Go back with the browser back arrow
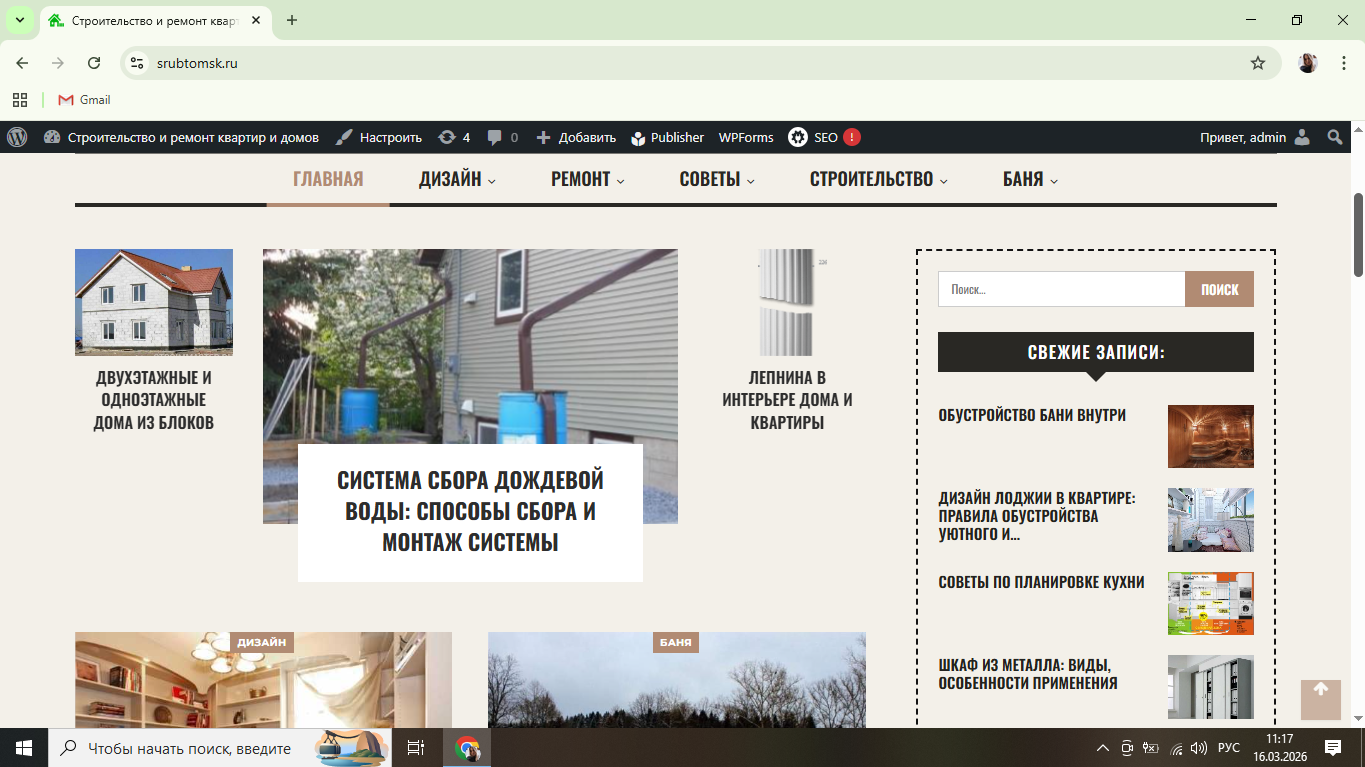The image size is (1365, 767). coord(22,63)
